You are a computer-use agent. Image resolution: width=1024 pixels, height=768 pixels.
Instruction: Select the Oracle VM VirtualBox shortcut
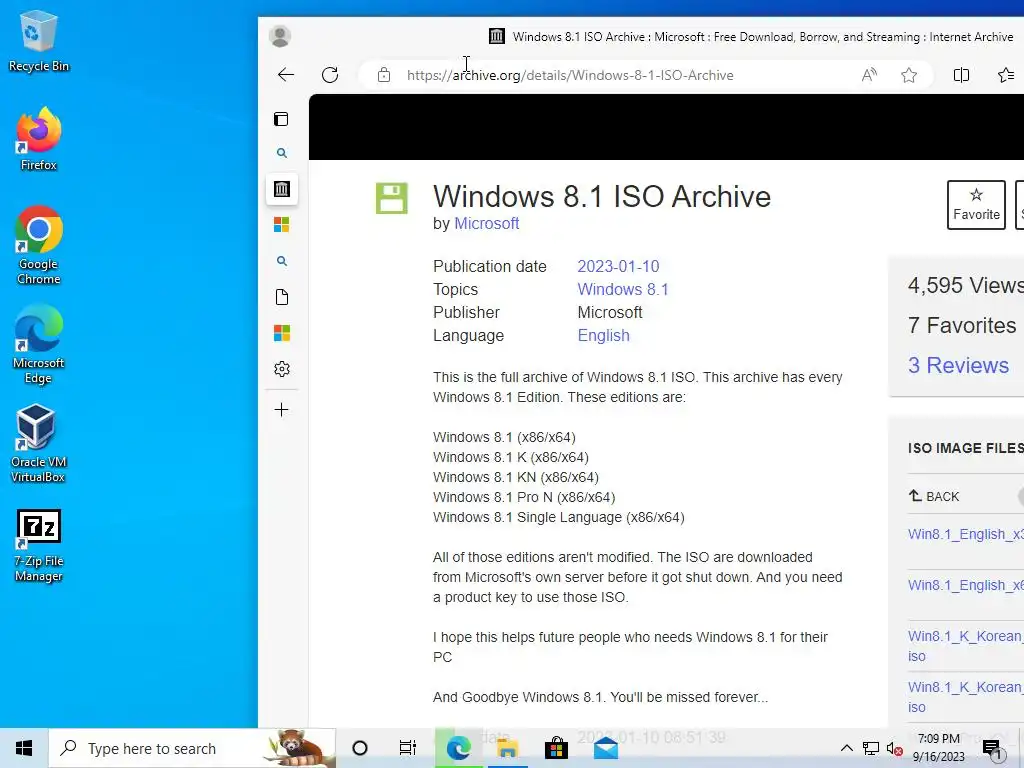38,443
